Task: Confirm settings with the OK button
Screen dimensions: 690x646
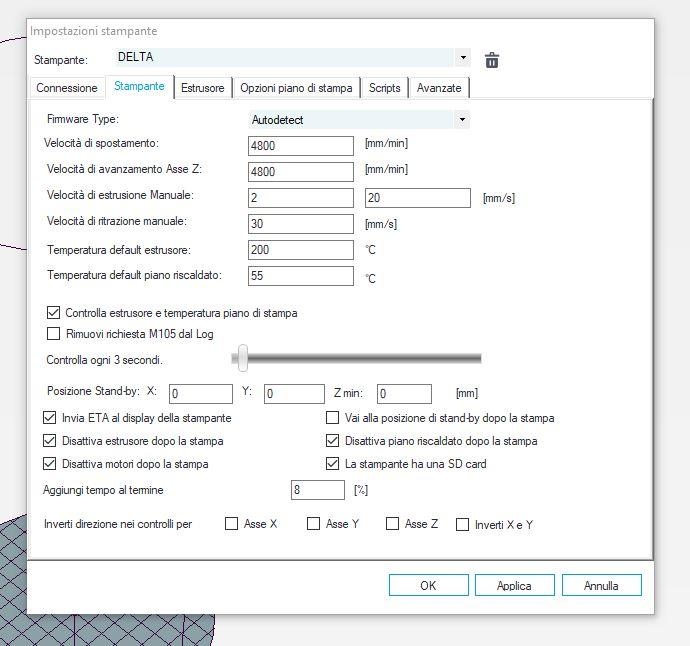Action: click(x=429, y=585)
